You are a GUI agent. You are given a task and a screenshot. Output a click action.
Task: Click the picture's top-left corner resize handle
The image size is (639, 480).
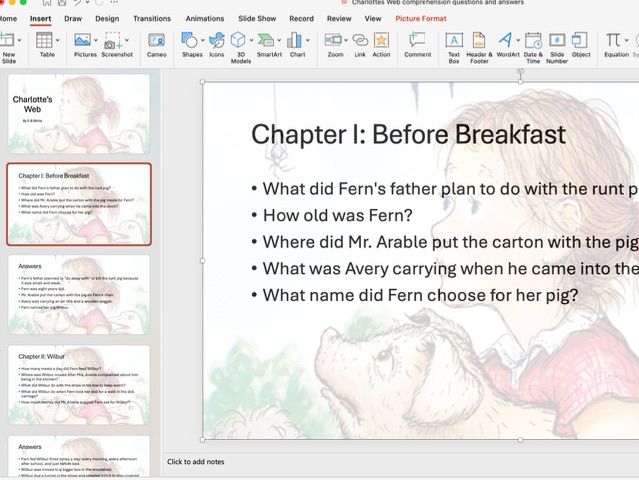tap(203, 82)
